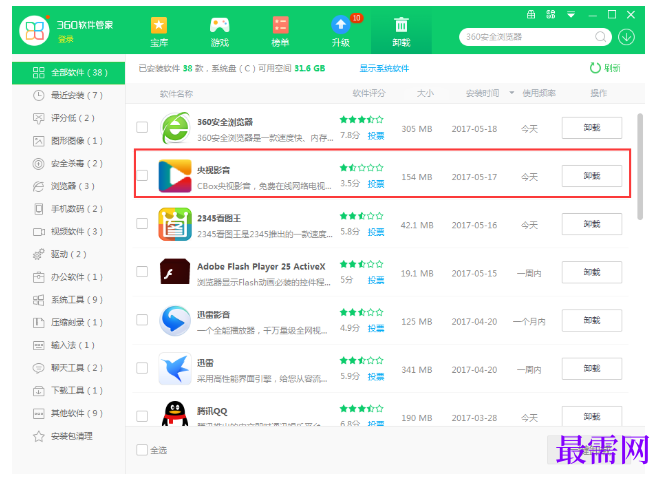Check the 360安全浏览器 checkbox

pos(142,127)
